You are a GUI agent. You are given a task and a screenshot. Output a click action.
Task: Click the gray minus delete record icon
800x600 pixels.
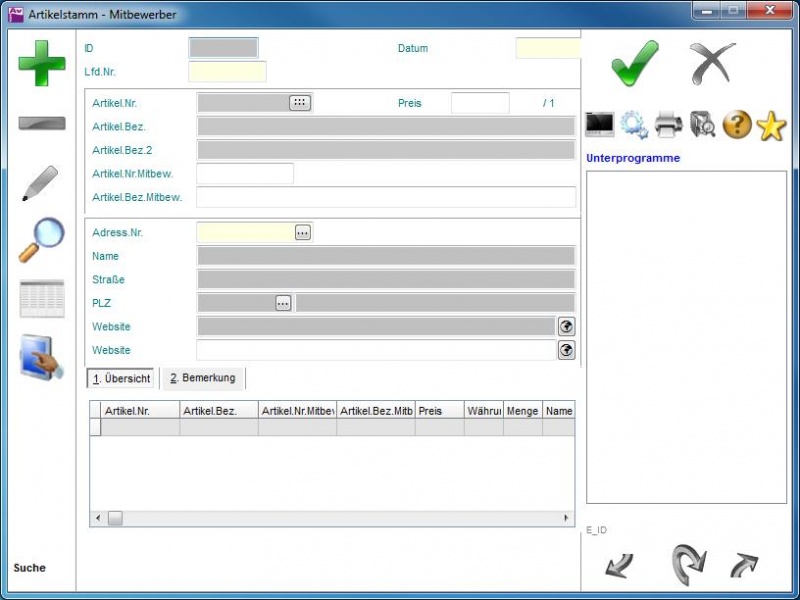[x=42, y=123]
